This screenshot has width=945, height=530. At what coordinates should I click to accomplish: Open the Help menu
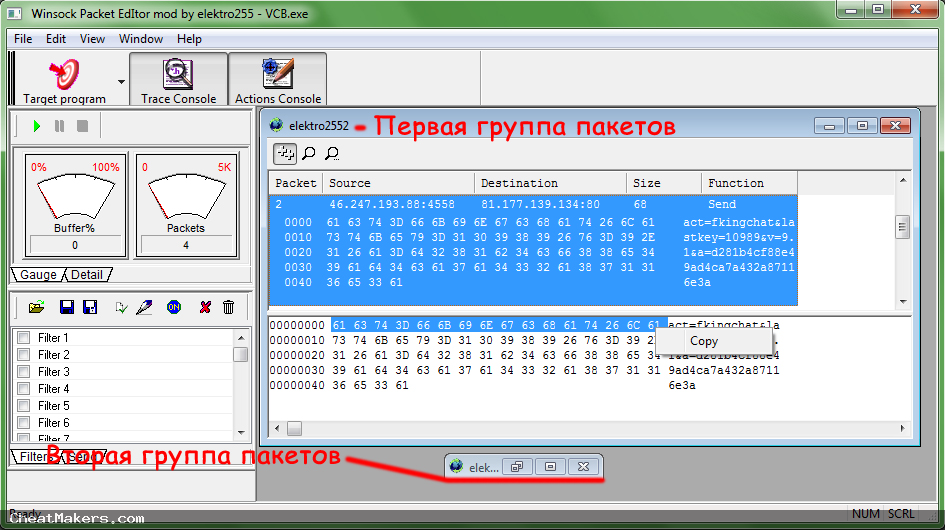click(x=189, y=39)
